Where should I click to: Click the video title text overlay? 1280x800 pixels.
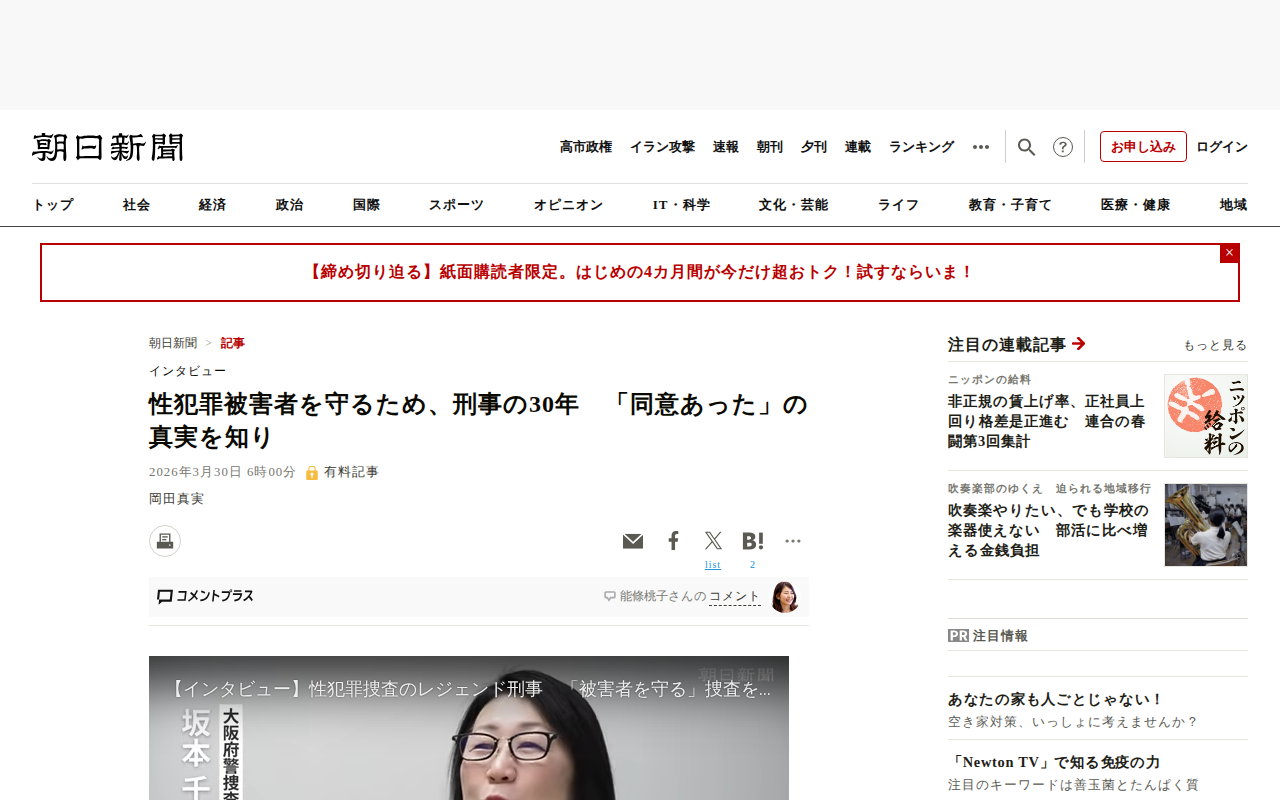click(x=469, y=689)
